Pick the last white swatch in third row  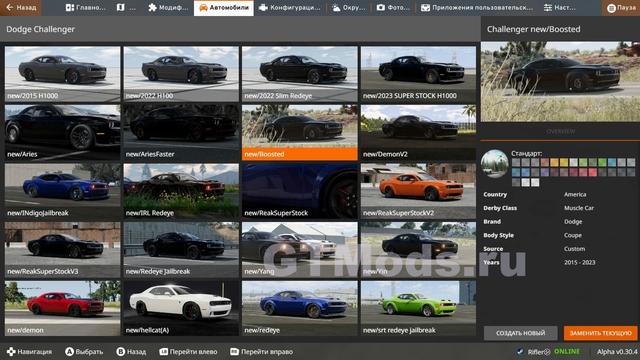pyautogui.click(x=535, y=182)
